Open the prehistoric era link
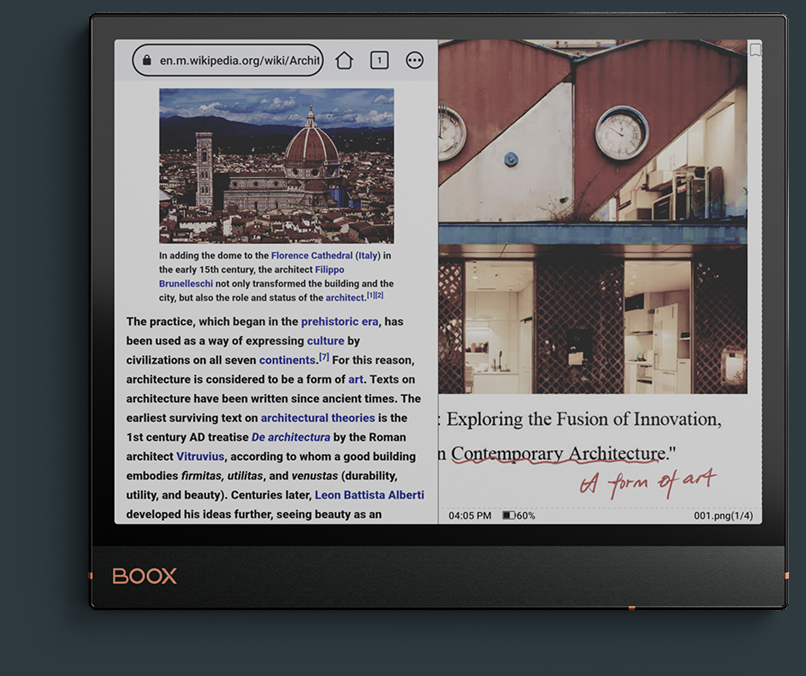The height and width of the screenshot is (676, 806). pyautogui.click(x=339, y=322)
